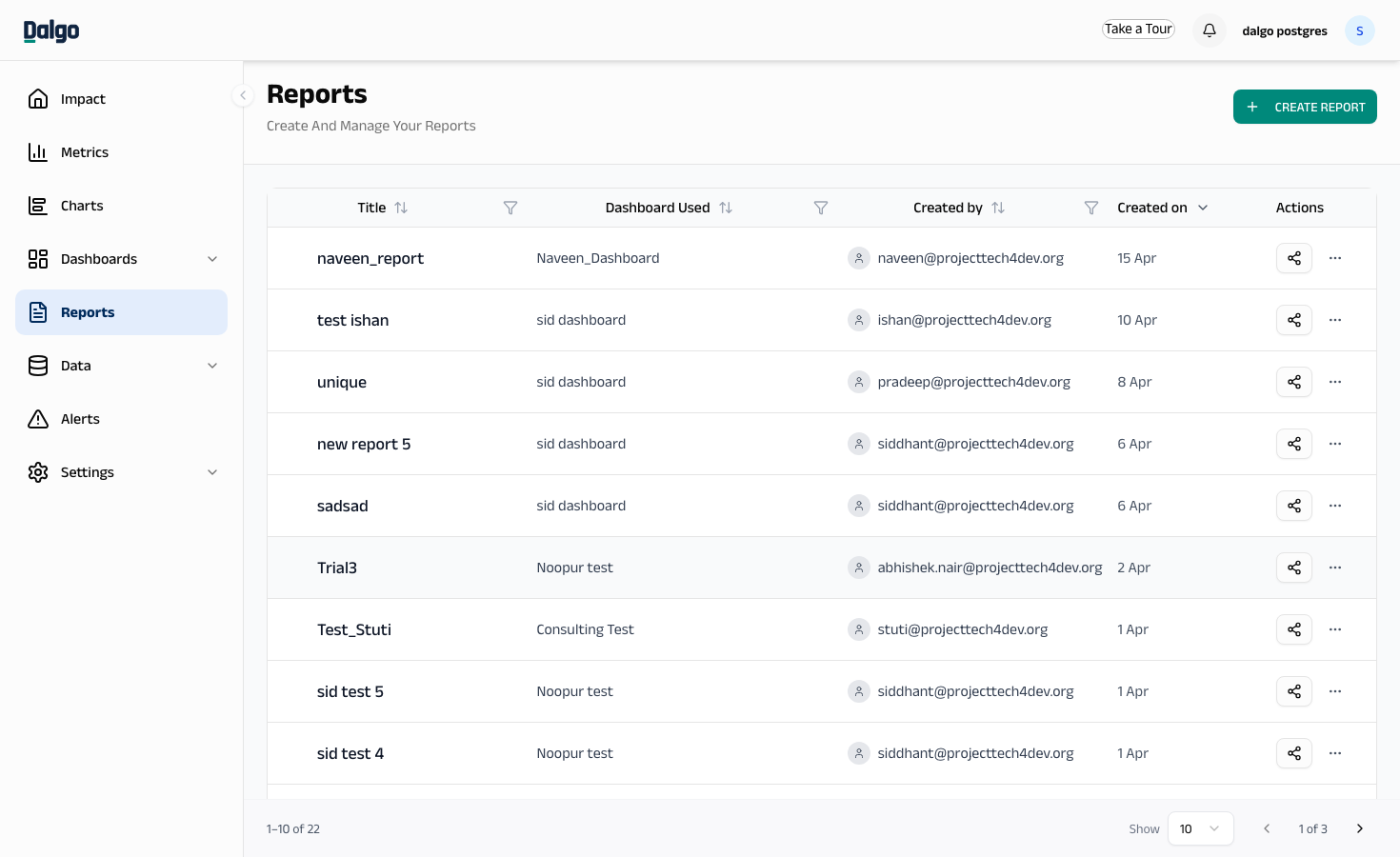
Task: Share the sid test 4 report
Action: click(x=1294, y=753)
